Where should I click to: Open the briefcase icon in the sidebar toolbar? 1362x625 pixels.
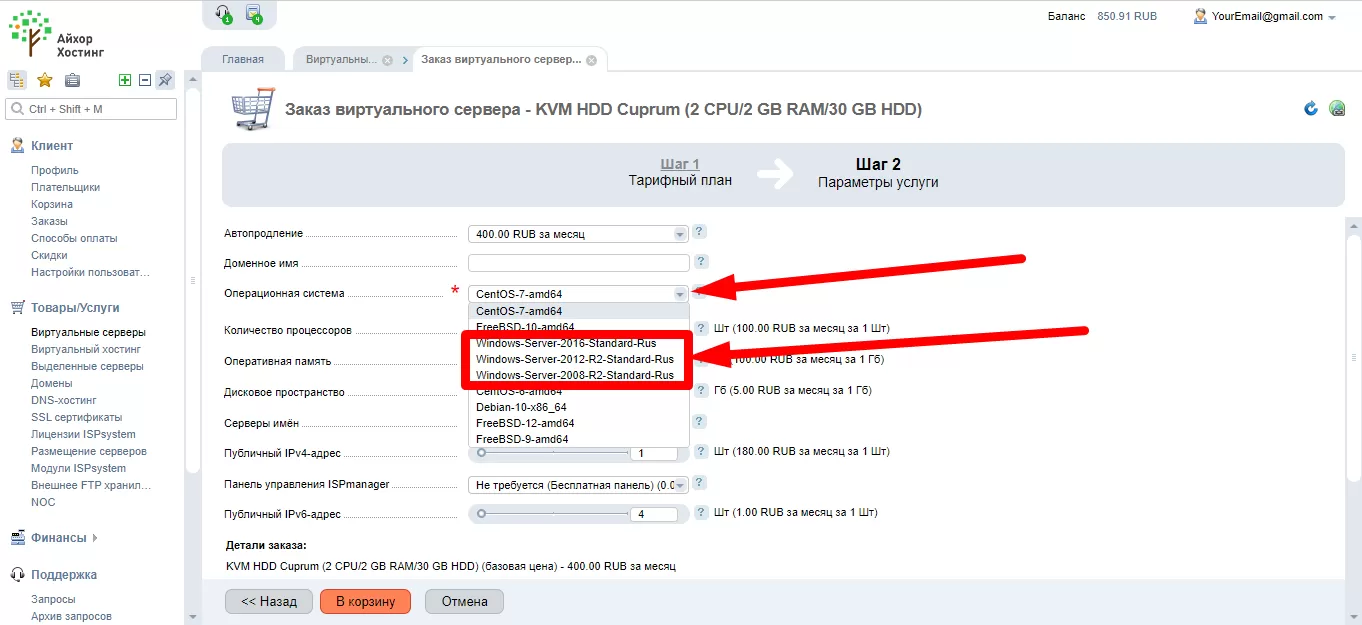72,80
